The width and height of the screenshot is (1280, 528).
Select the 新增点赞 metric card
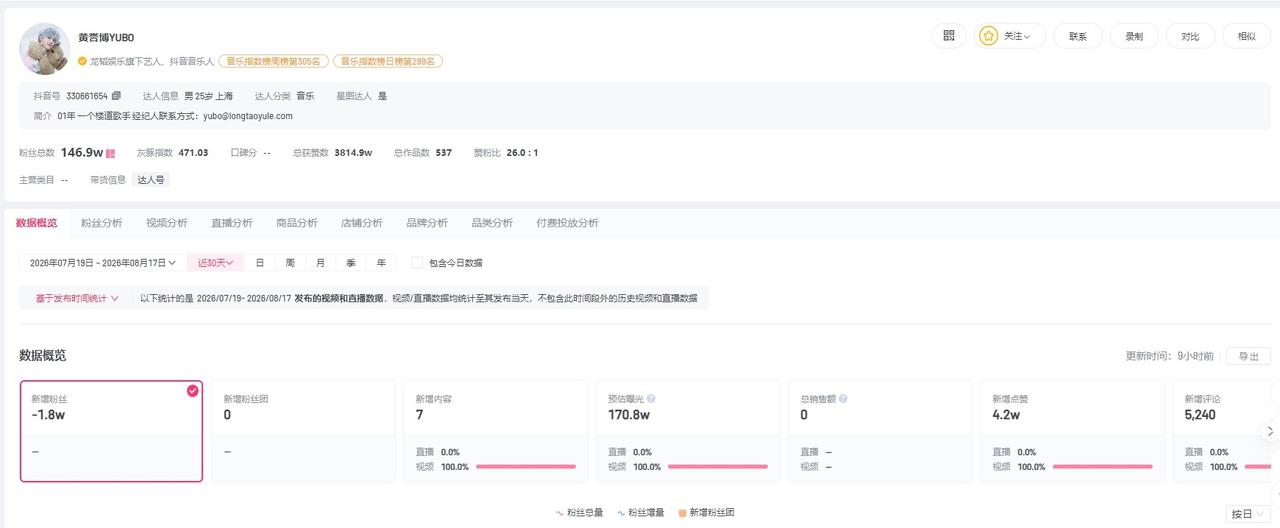1071,431
